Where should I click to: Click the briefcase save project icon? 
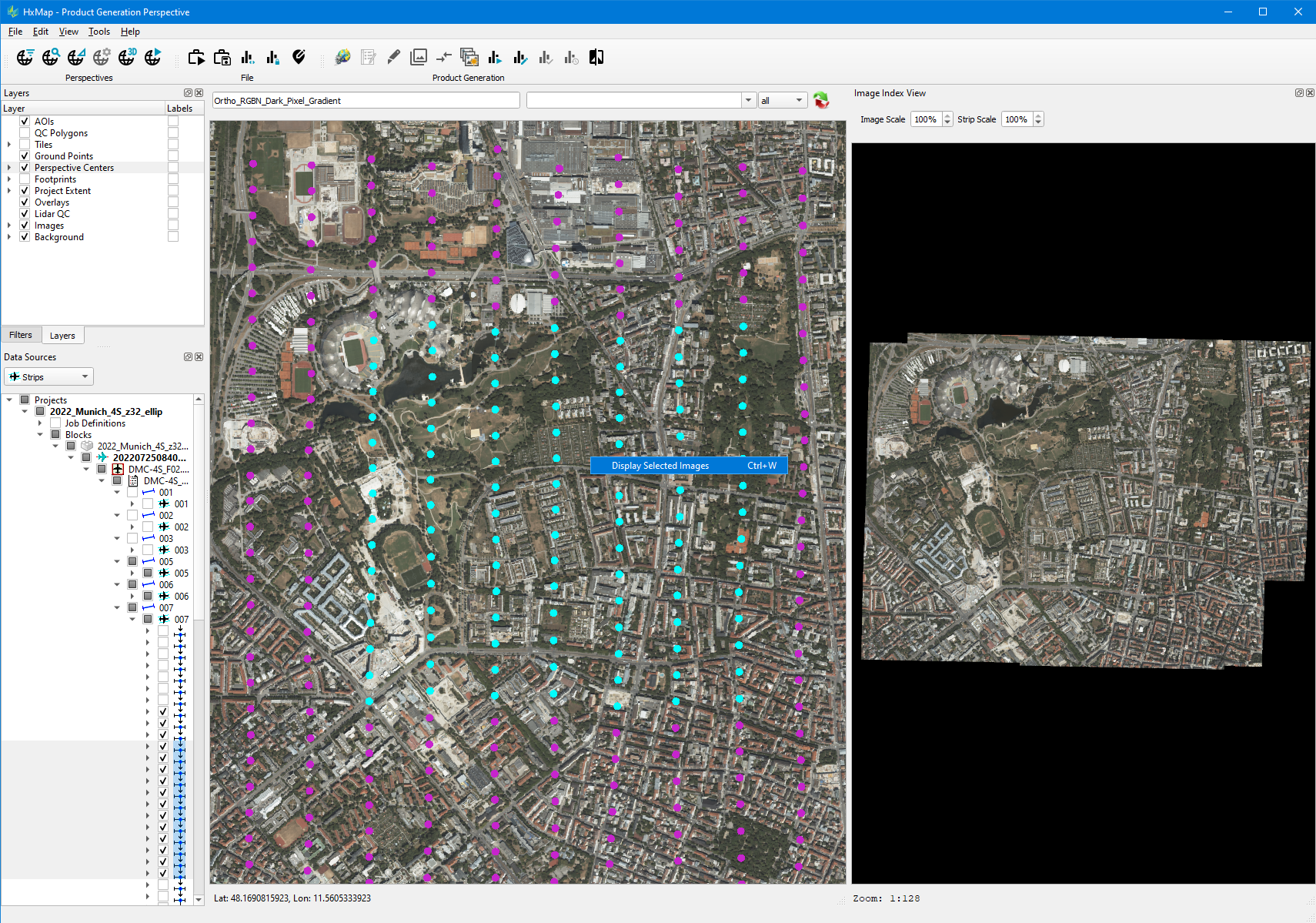(222, 57)
